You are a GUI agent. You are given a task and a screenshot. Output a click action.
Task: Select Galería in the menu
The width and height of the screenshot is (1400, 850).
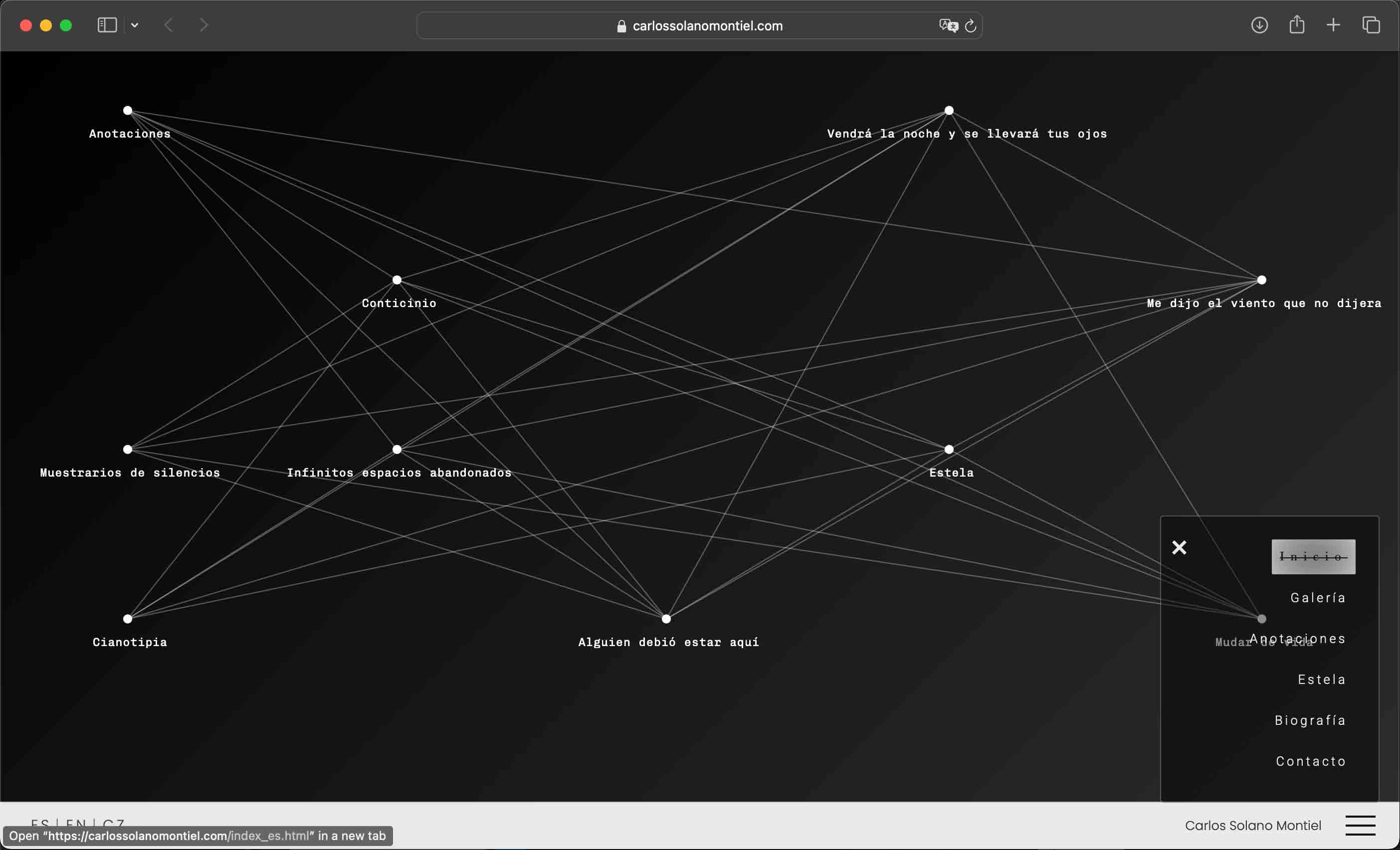pyautogui.click(x=1318, y=597)
